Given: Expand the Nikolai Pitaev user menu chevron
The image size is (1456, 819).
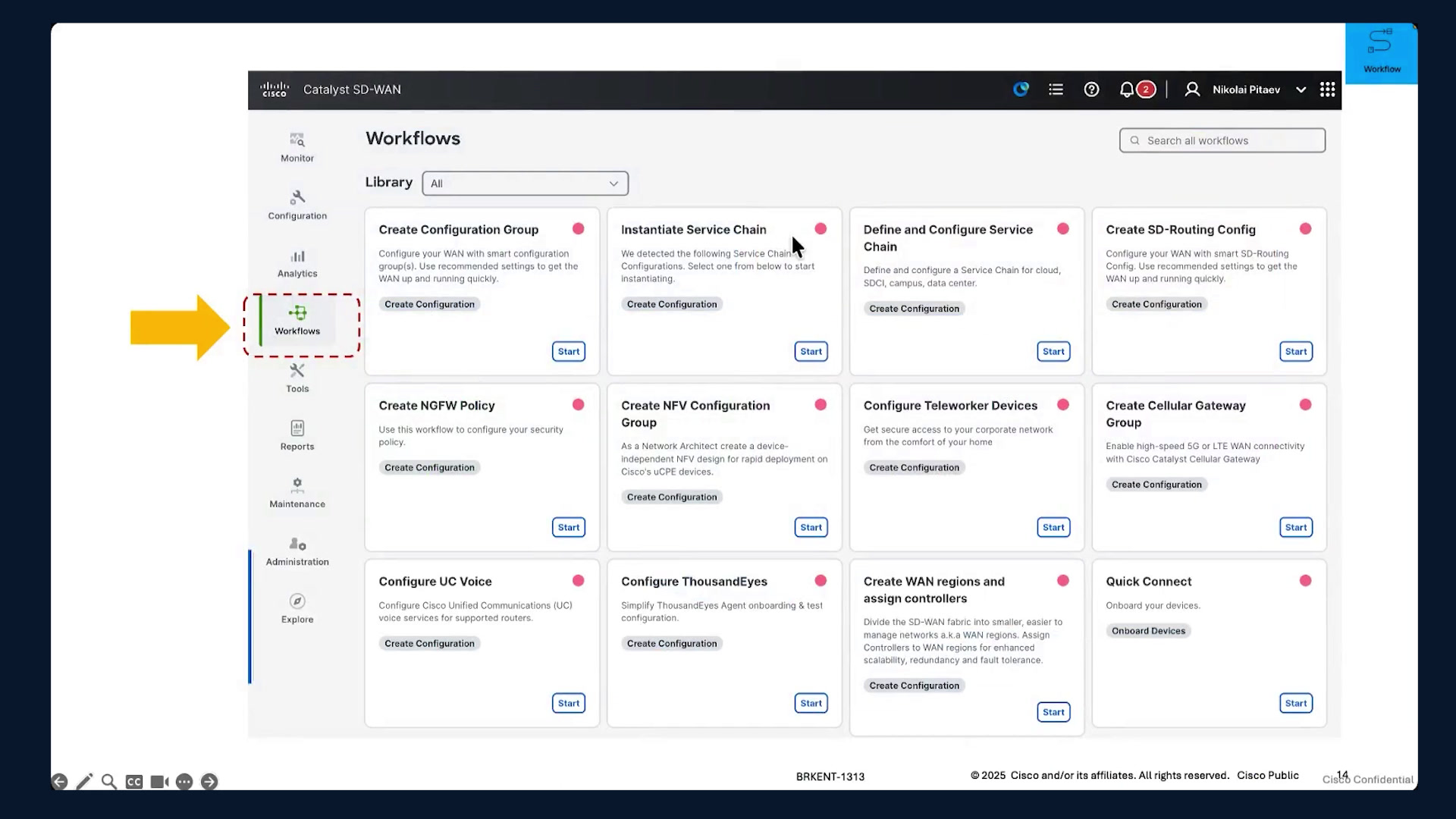Looking at the screenshot, I should [x=1301, y=89].
